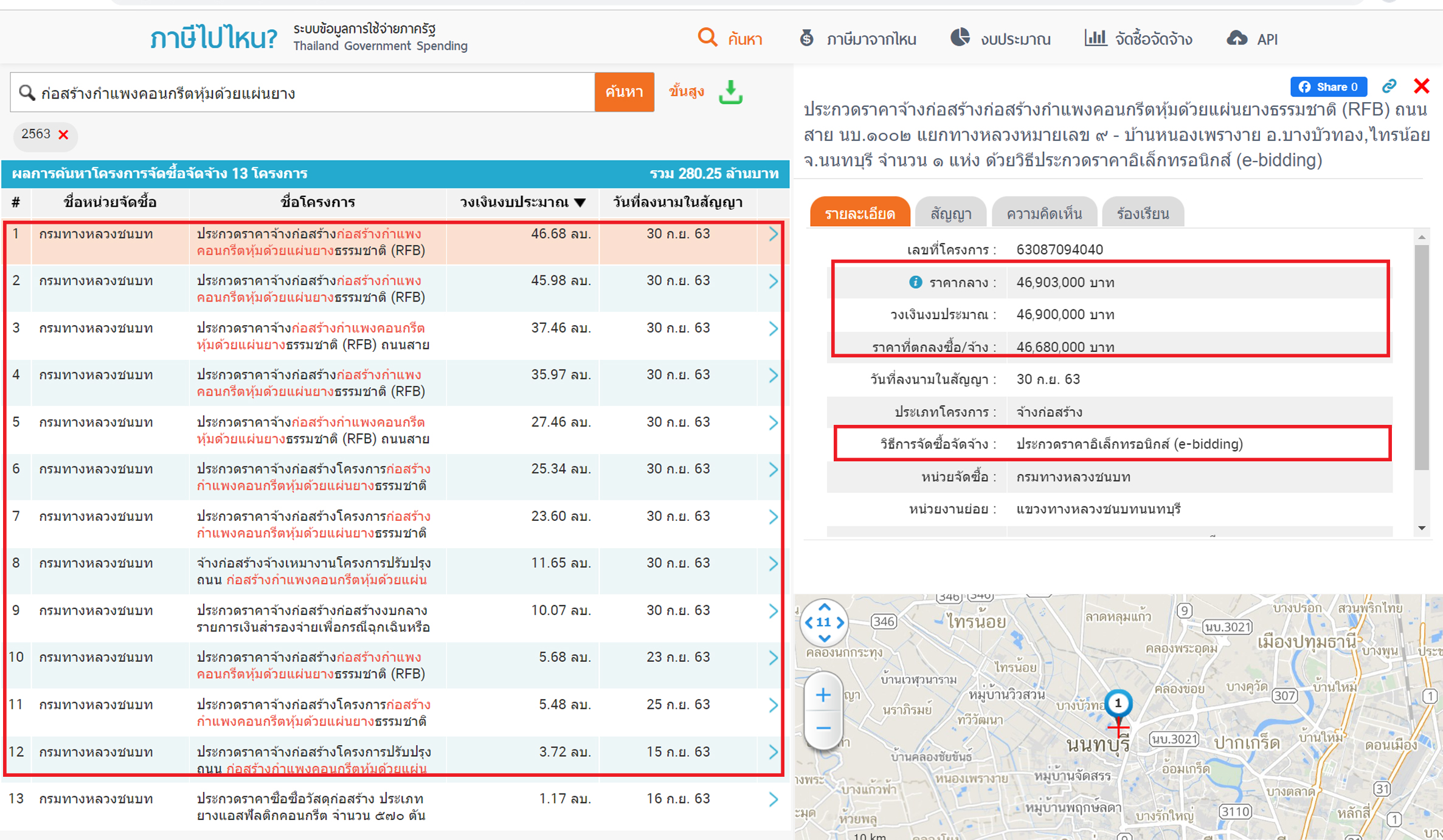This screenshot has height=840, width=1443.
Task: Click the copy link chain icon
Action: tap(1389, 86)
